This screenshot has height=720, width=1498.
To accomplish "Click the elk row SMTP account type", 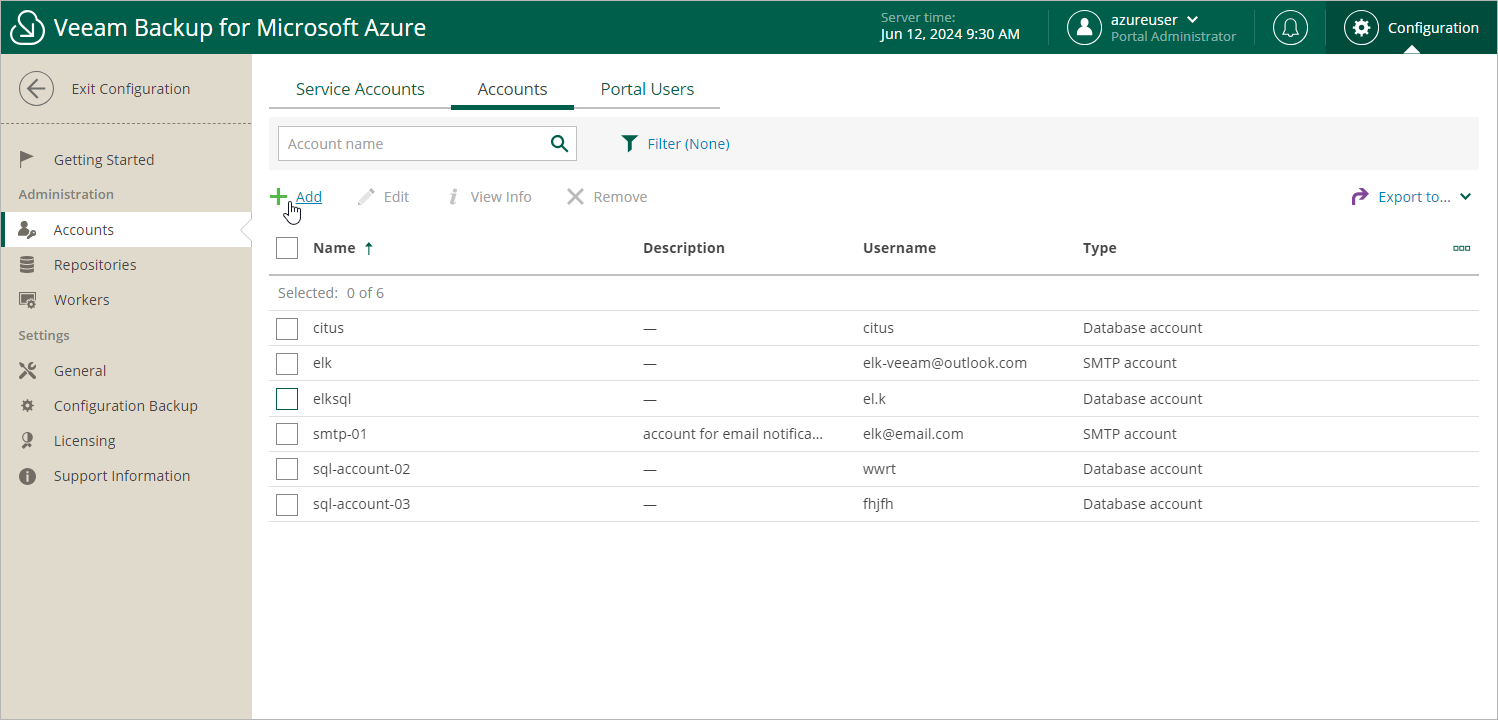I will (1130, 363).
